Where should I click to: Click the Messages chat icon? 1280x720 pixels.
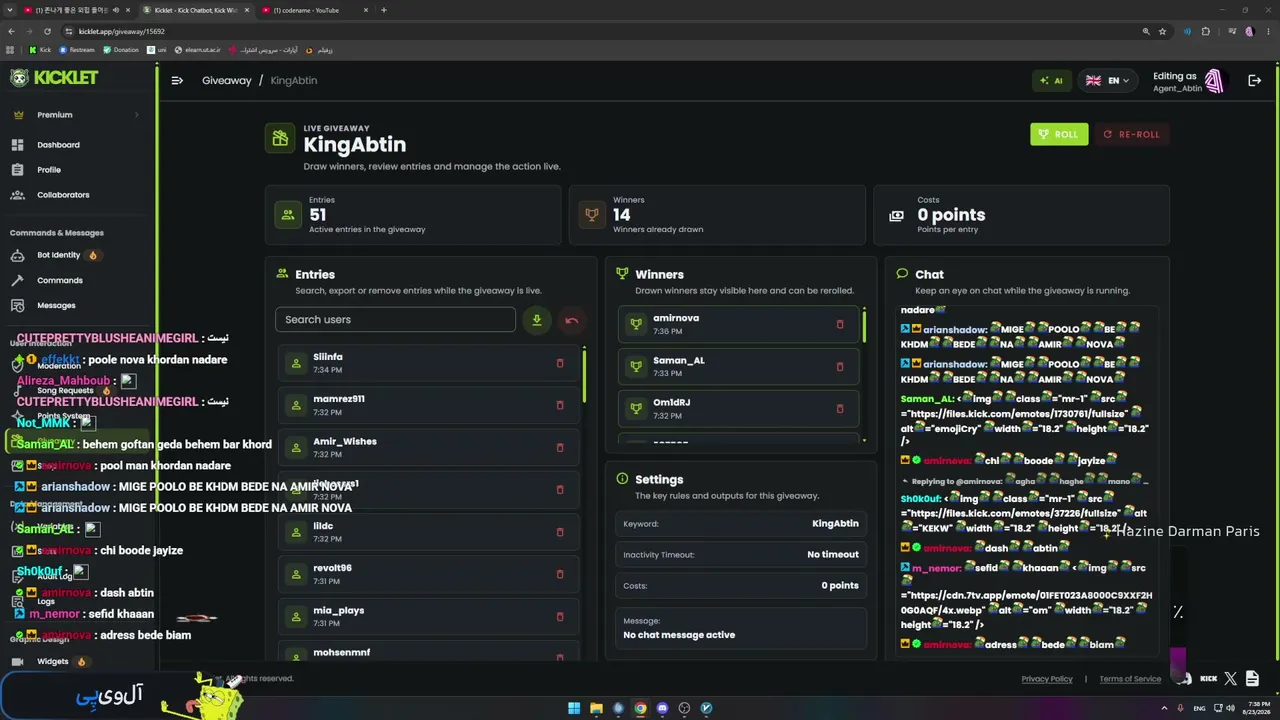[17, 306]
